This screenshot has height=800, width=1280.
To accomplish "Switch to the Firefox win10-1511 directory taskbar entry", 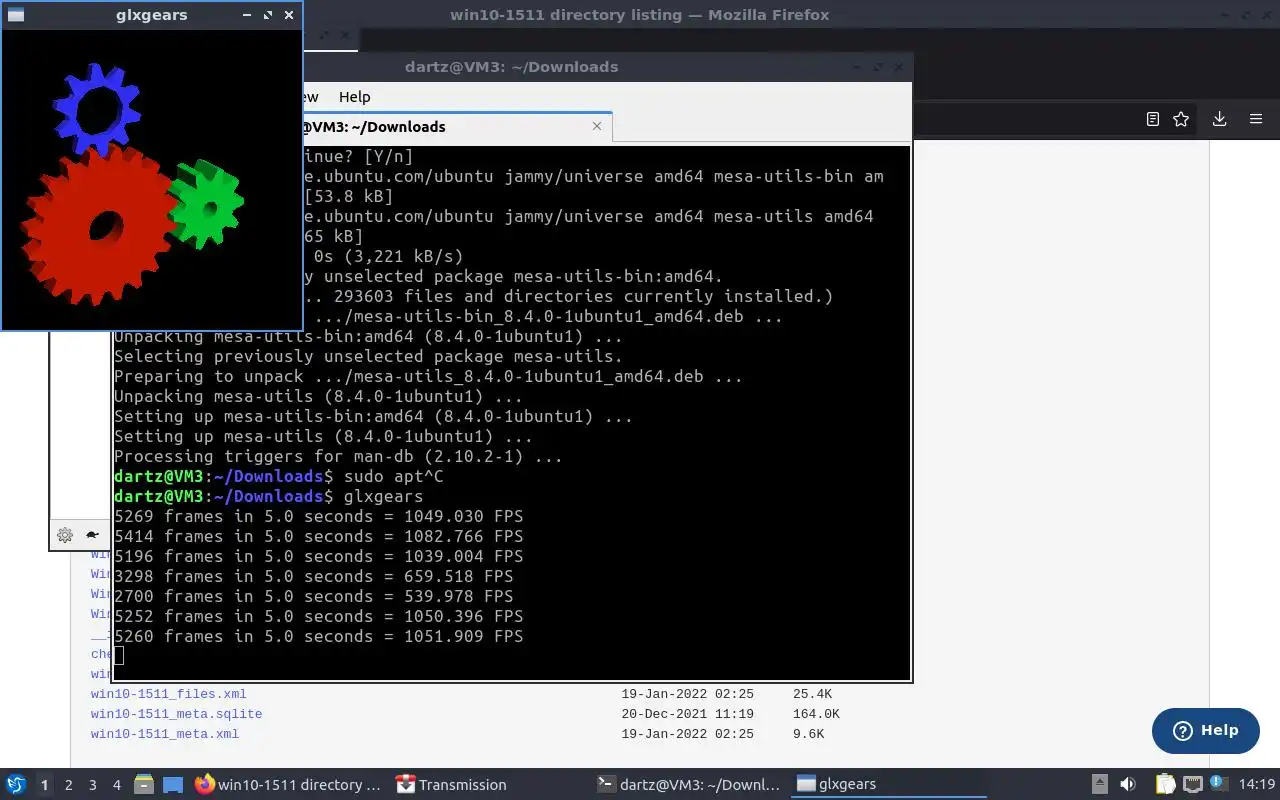I will (x=288, y=785).
